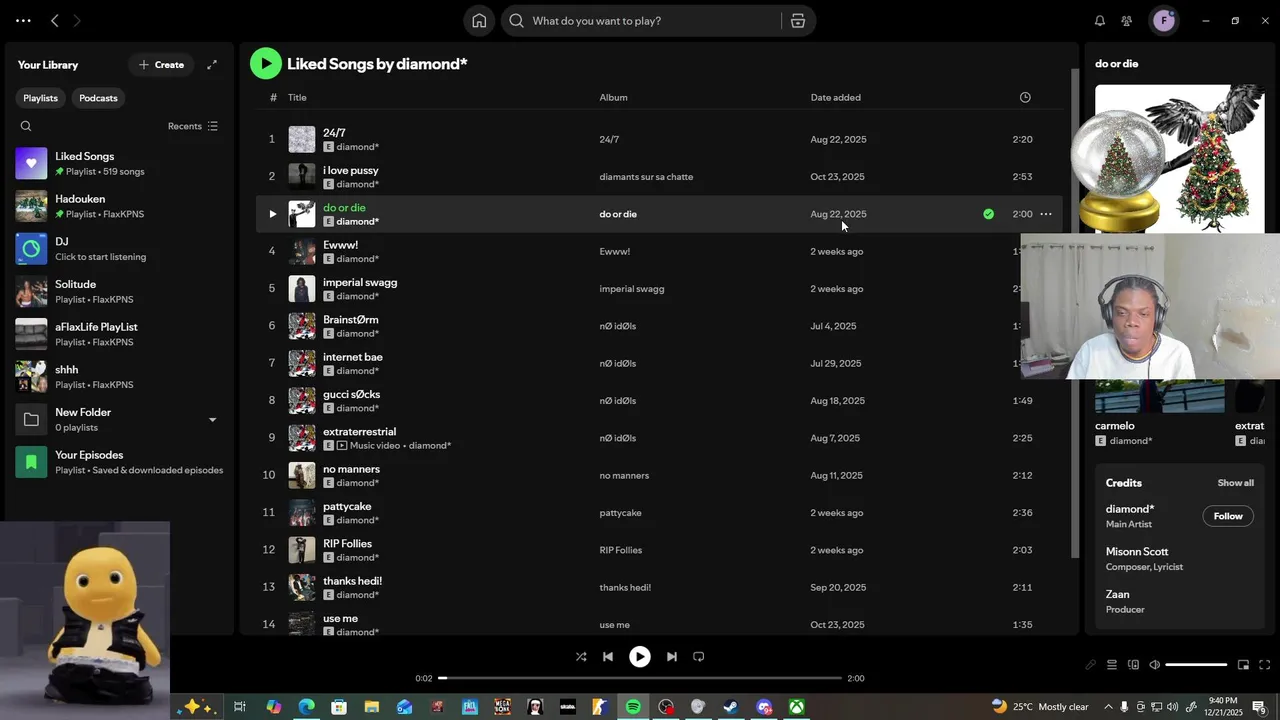The height and width of the screenshot is (720, 1280).
Task: Open the Browse icon inside search bar
Action: 798,21
